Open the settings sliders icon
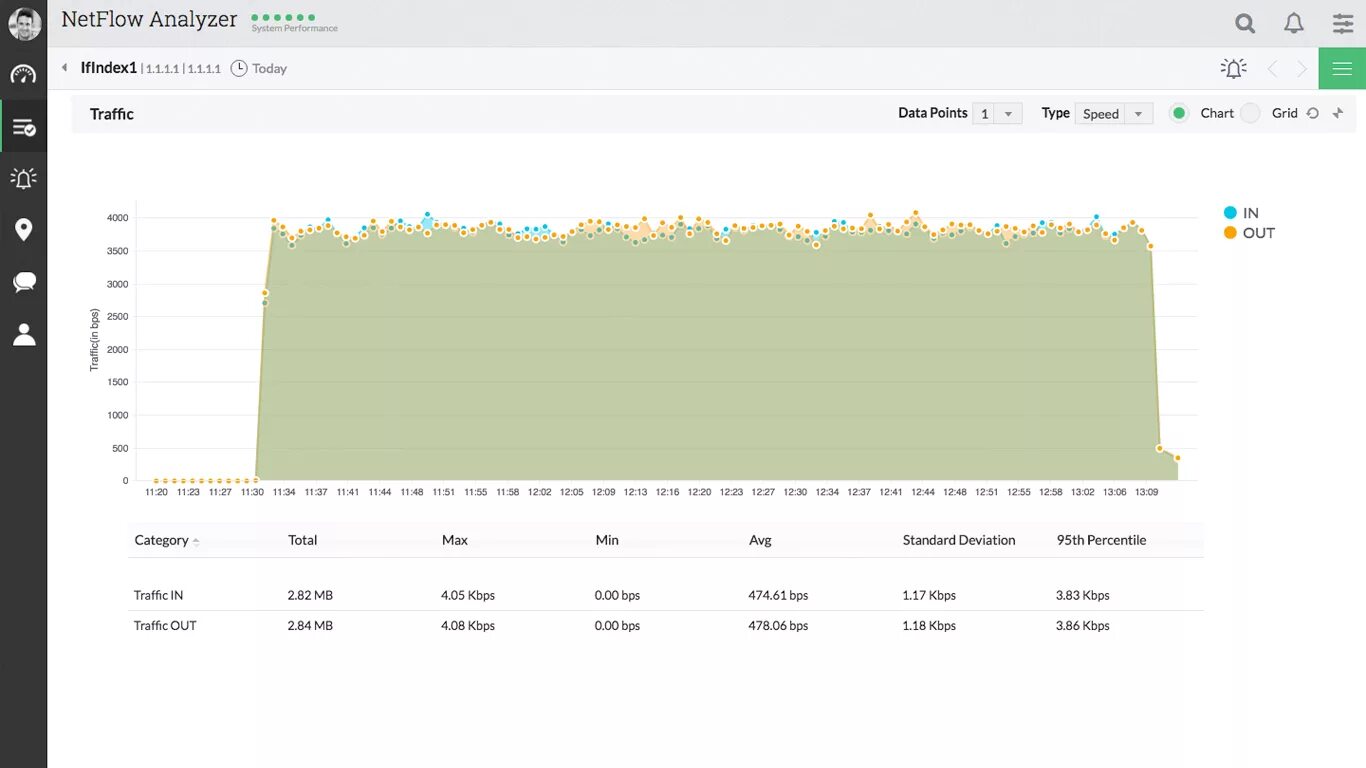 [1343, 23]
